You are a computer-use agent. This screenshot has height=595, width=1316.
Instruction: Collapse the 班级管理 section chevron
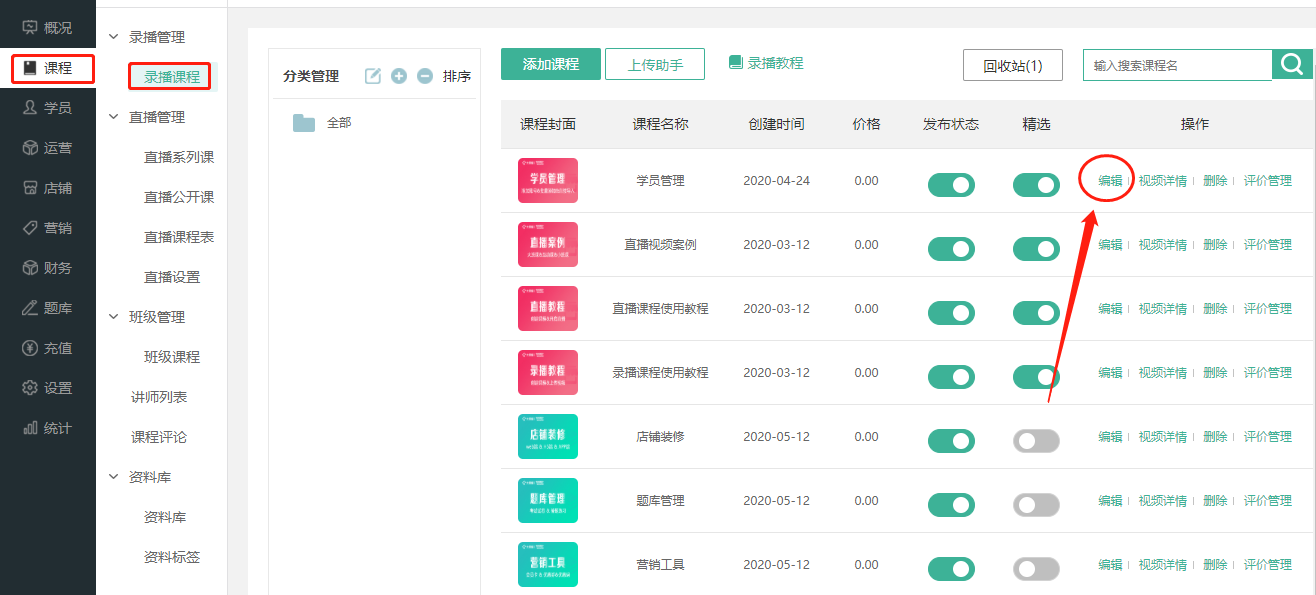point(113,317)
